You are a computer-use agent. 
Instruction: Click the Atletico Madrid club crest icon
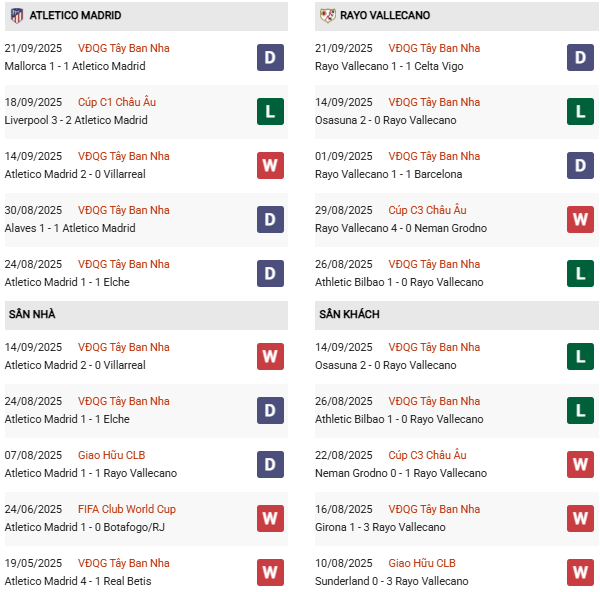(x=15, y=15)
